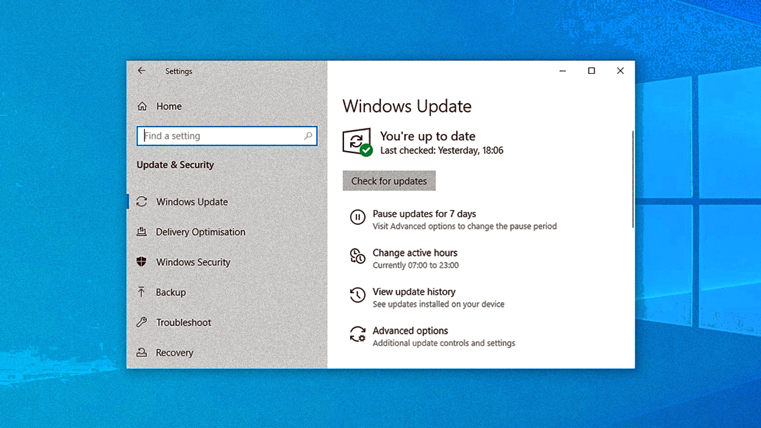Click 'See updates installed on your device' text
This screenshot has height=428, width=761.
pyautogui.click(x=438, y=304)
